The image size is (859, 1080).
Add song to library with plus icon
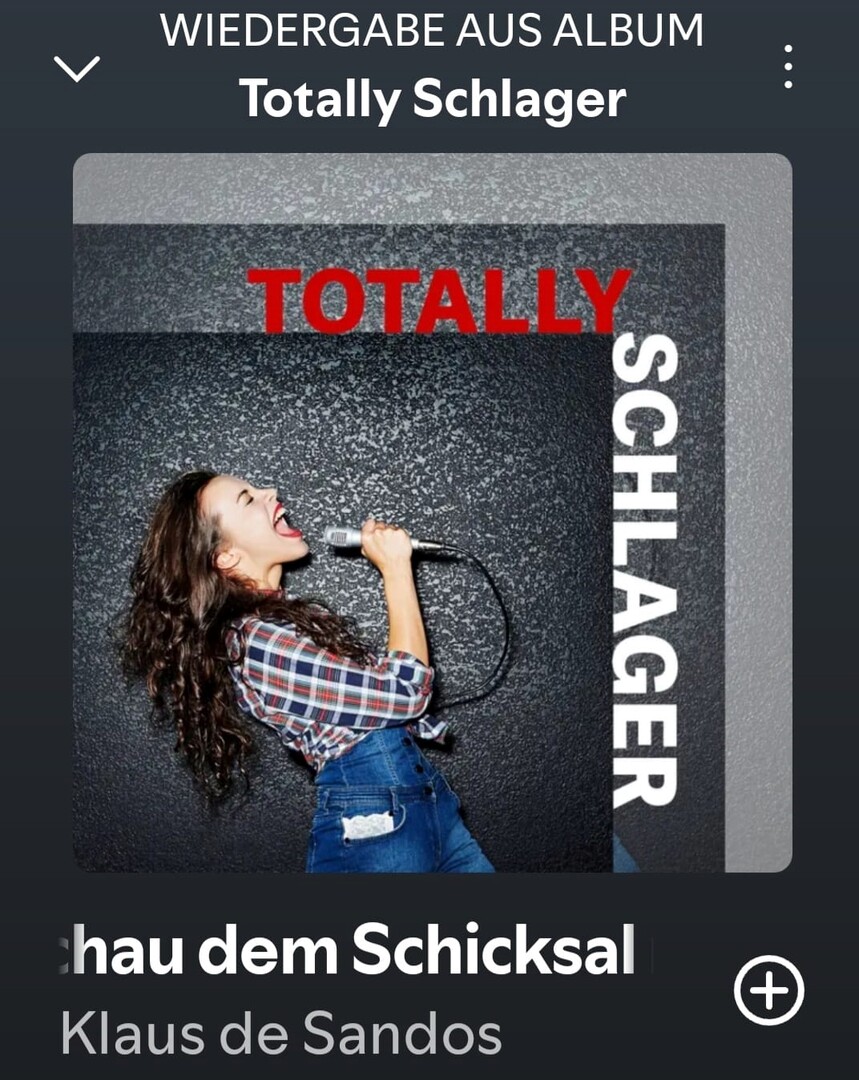(x=769, y=990)
